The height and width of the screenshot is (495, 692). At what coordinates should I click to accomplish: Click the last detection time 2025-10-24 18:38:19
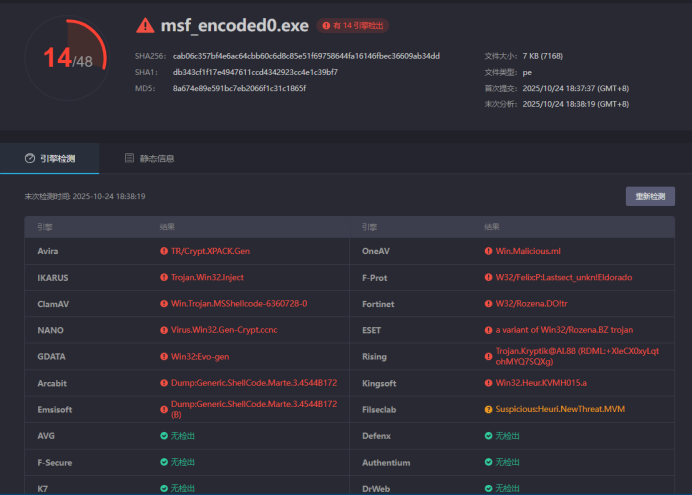[x=109, y=196]
